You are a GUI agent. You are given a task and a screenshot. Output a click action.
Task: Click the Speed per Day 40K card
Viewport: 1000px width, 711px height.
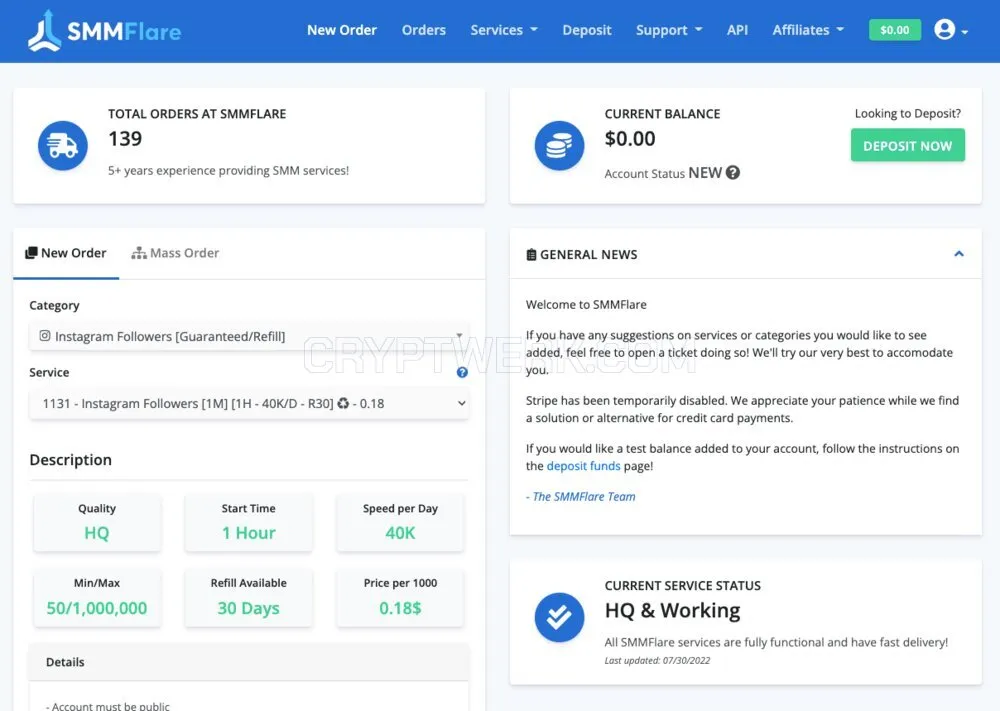[401, 522]
